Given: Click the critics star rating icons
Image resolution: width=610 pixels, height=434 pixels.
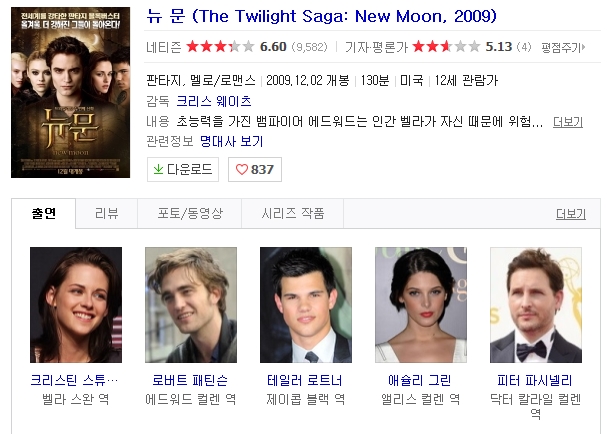Looking at the screenshot, I should 446,47.
